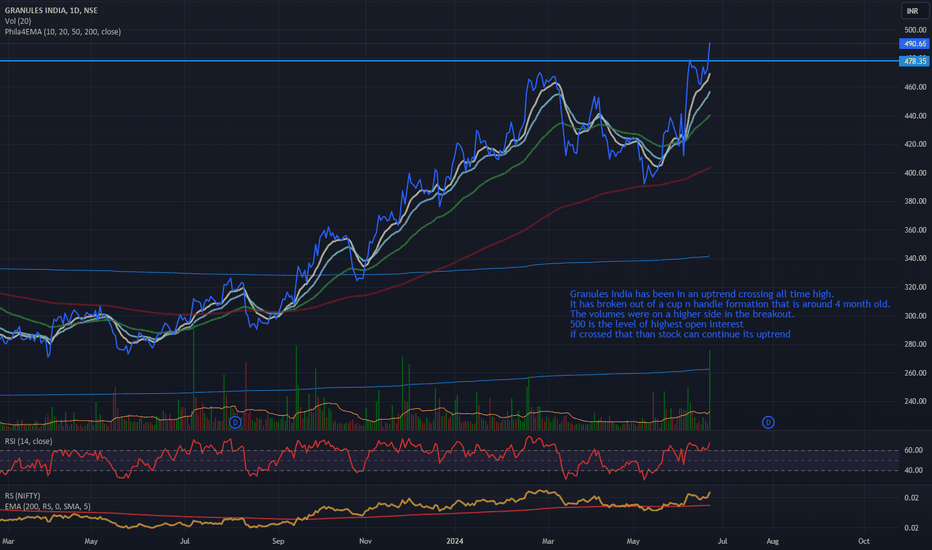Select the Vol (20) indicator legend
932x550 pixels.
click(18, 21)
